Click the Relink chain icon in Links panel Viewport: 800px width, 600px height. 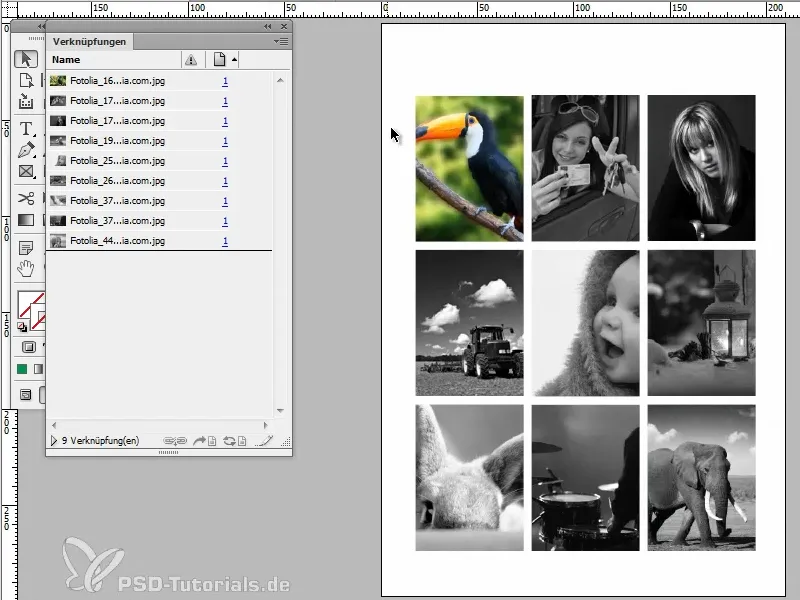coord(175,441)
